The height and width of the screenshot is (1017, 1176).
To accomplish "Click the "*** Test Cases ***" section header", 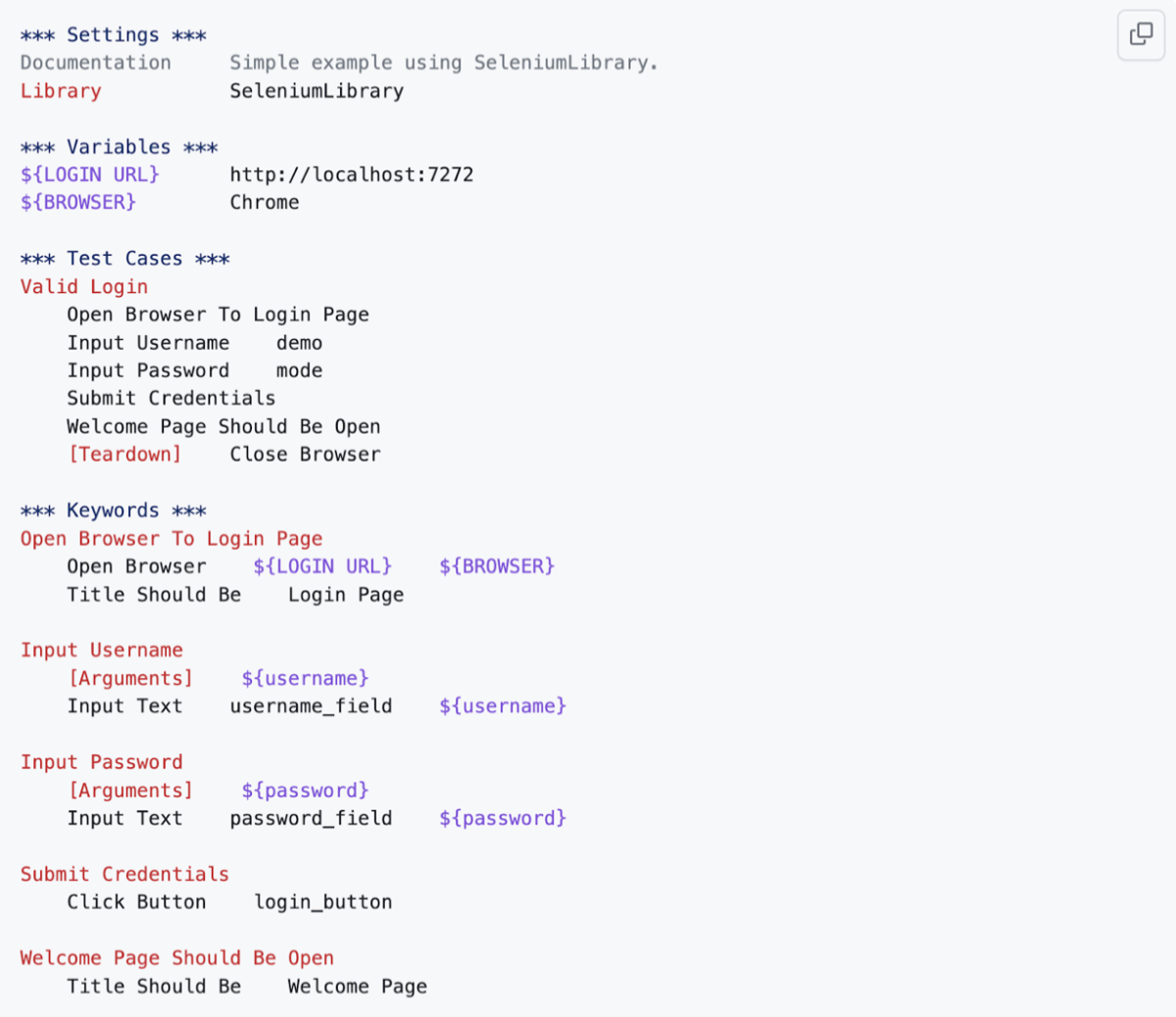I will click(124, 259).
